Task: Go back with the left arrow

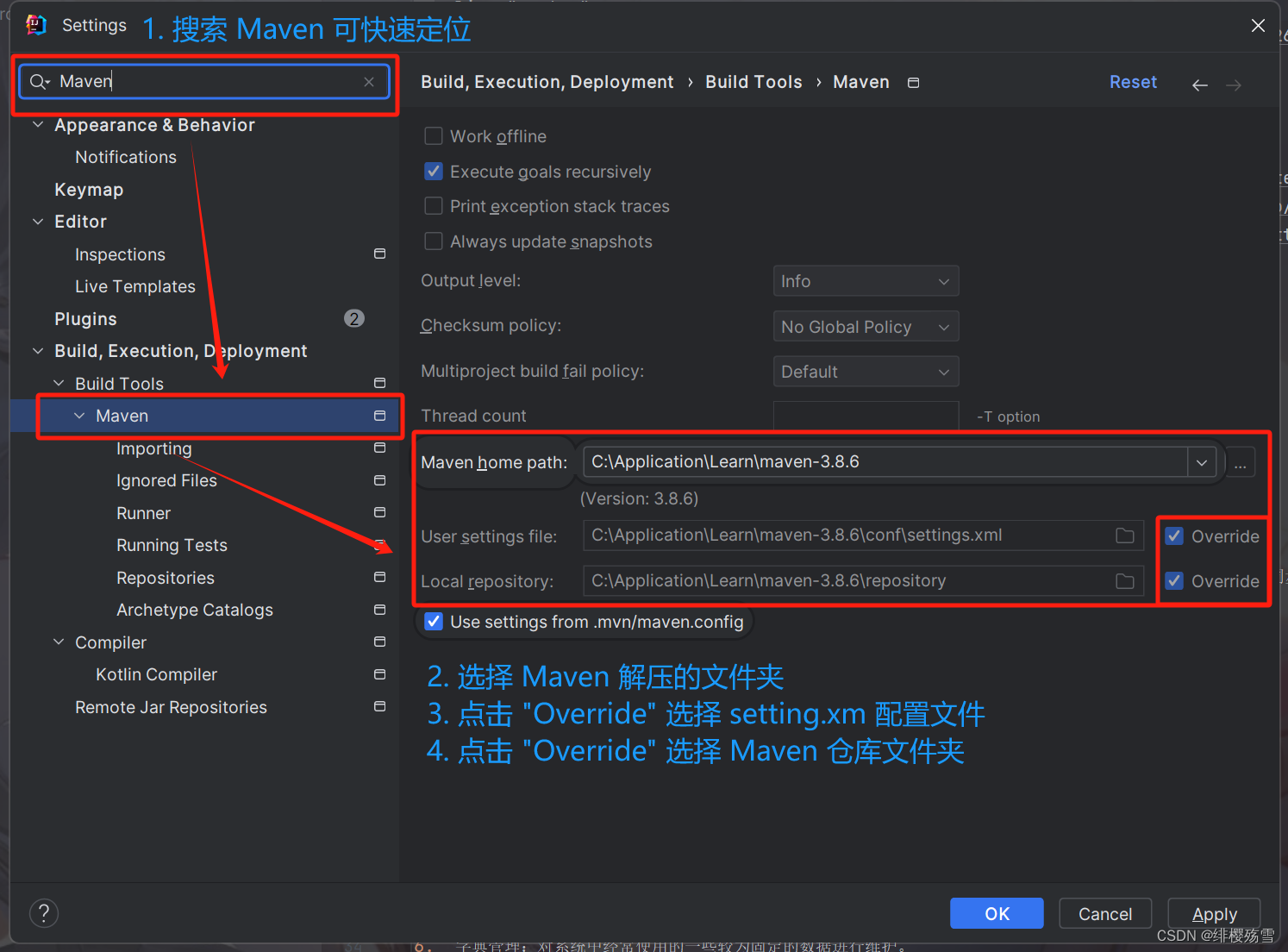Action: pyautogui.click(x=1199, y=85)
